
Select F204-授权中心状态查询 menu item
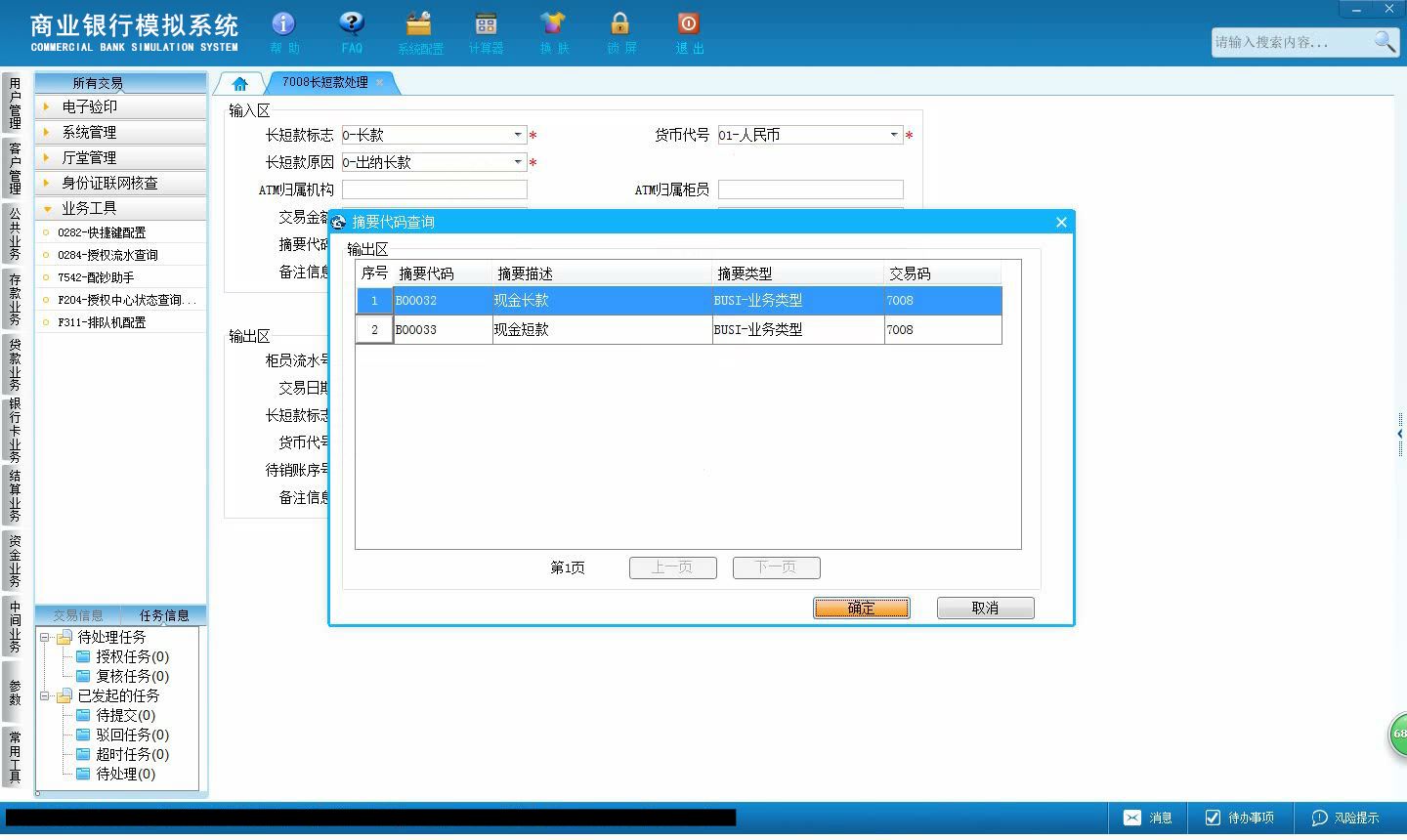(121, 300)
